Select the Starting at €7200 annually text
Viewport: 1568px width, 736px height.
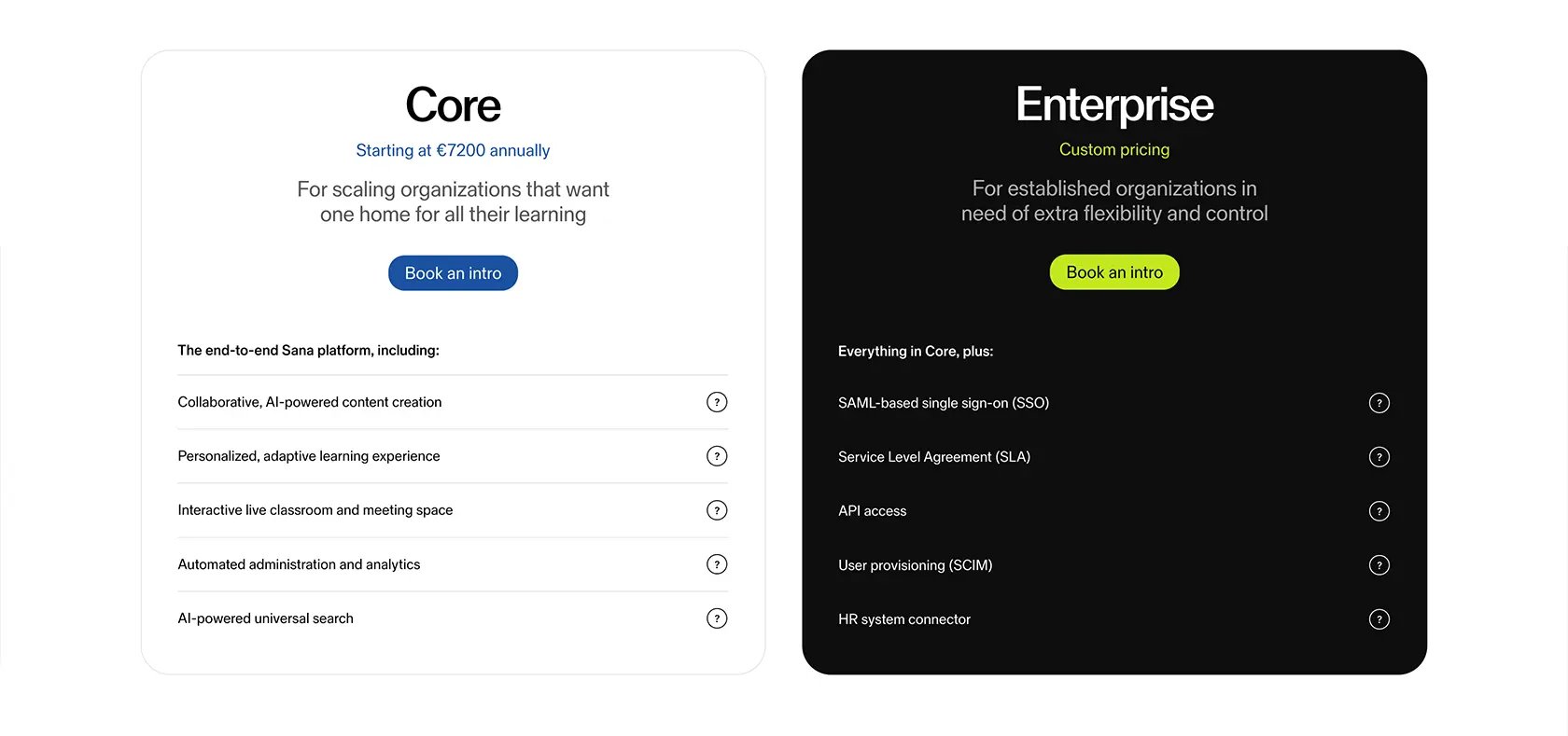(x=453, y=150)
